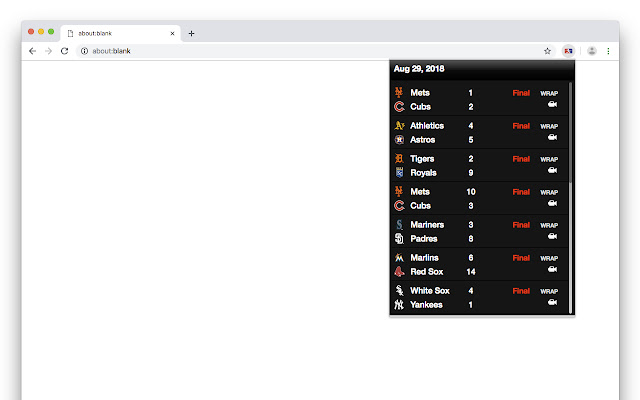
Task: Select the Astros team name
Action: tap(422, 140)
